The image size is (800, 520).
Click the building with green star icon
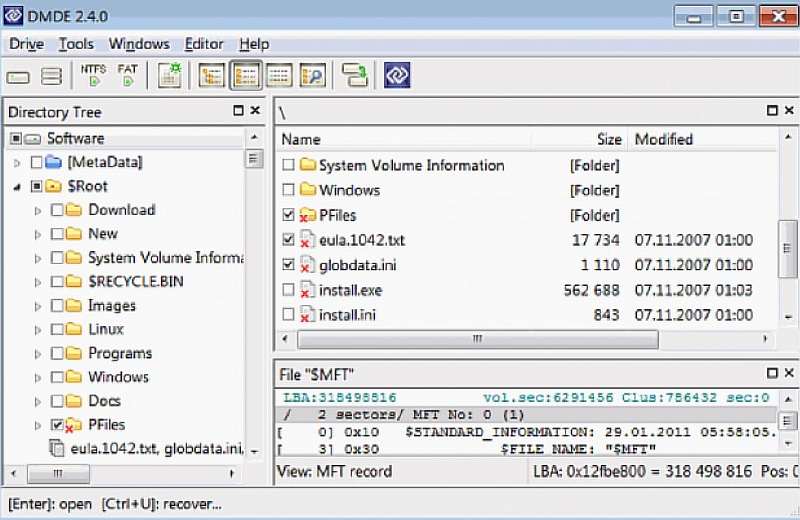click(x=170, y=76)
